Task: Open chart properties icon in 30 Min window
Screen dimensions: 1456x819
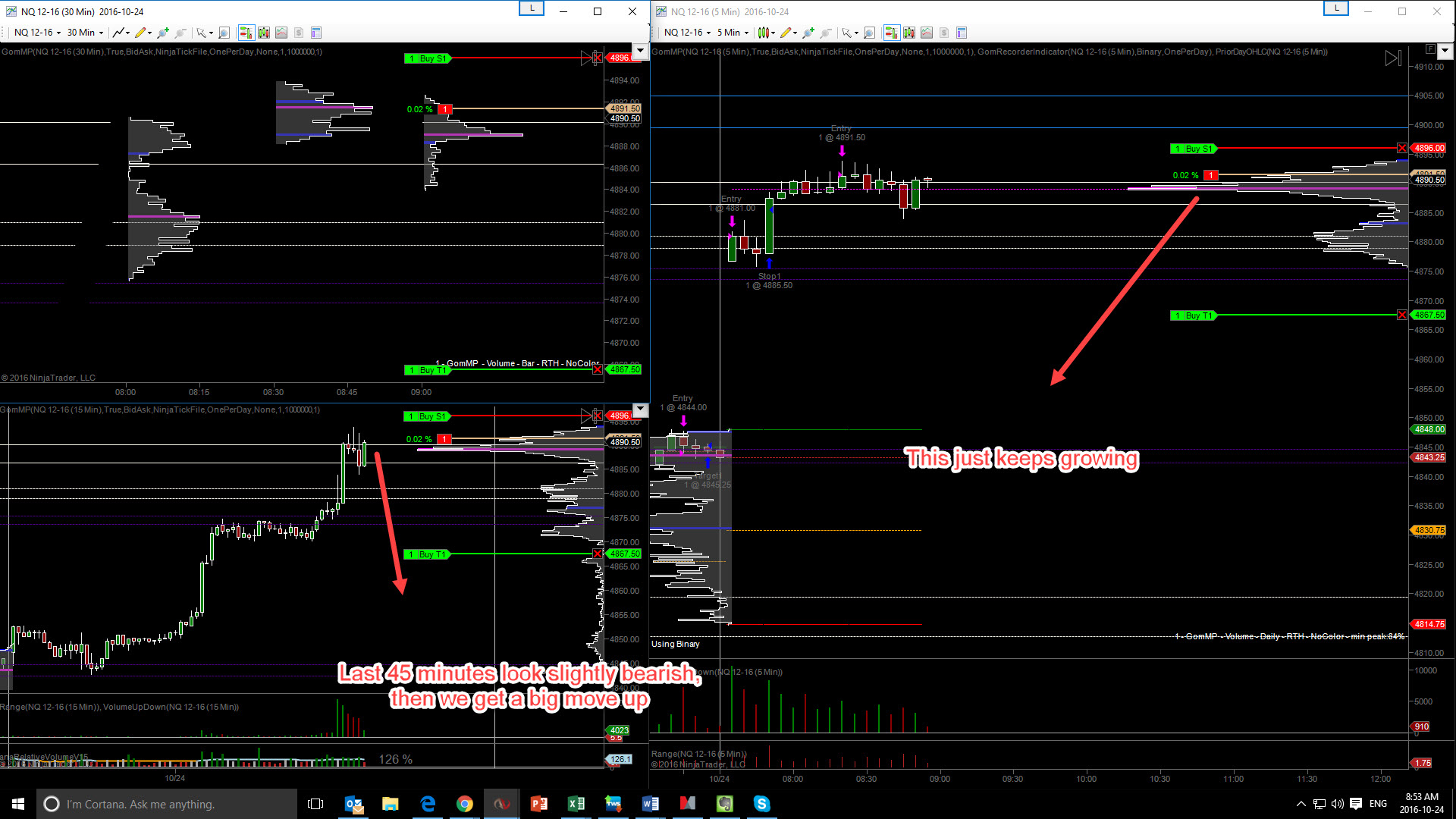Action: pyautogui.click(x=316, y=33)
